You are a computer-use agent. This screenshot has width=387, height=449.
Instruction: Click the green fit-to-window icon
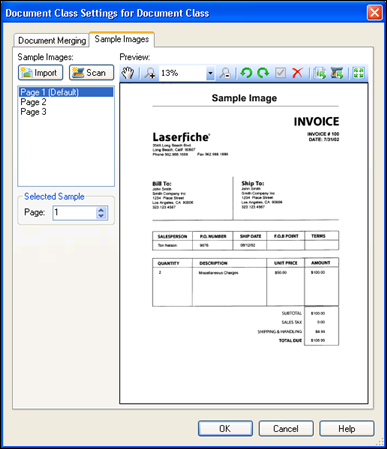click(x=358, y=73)
